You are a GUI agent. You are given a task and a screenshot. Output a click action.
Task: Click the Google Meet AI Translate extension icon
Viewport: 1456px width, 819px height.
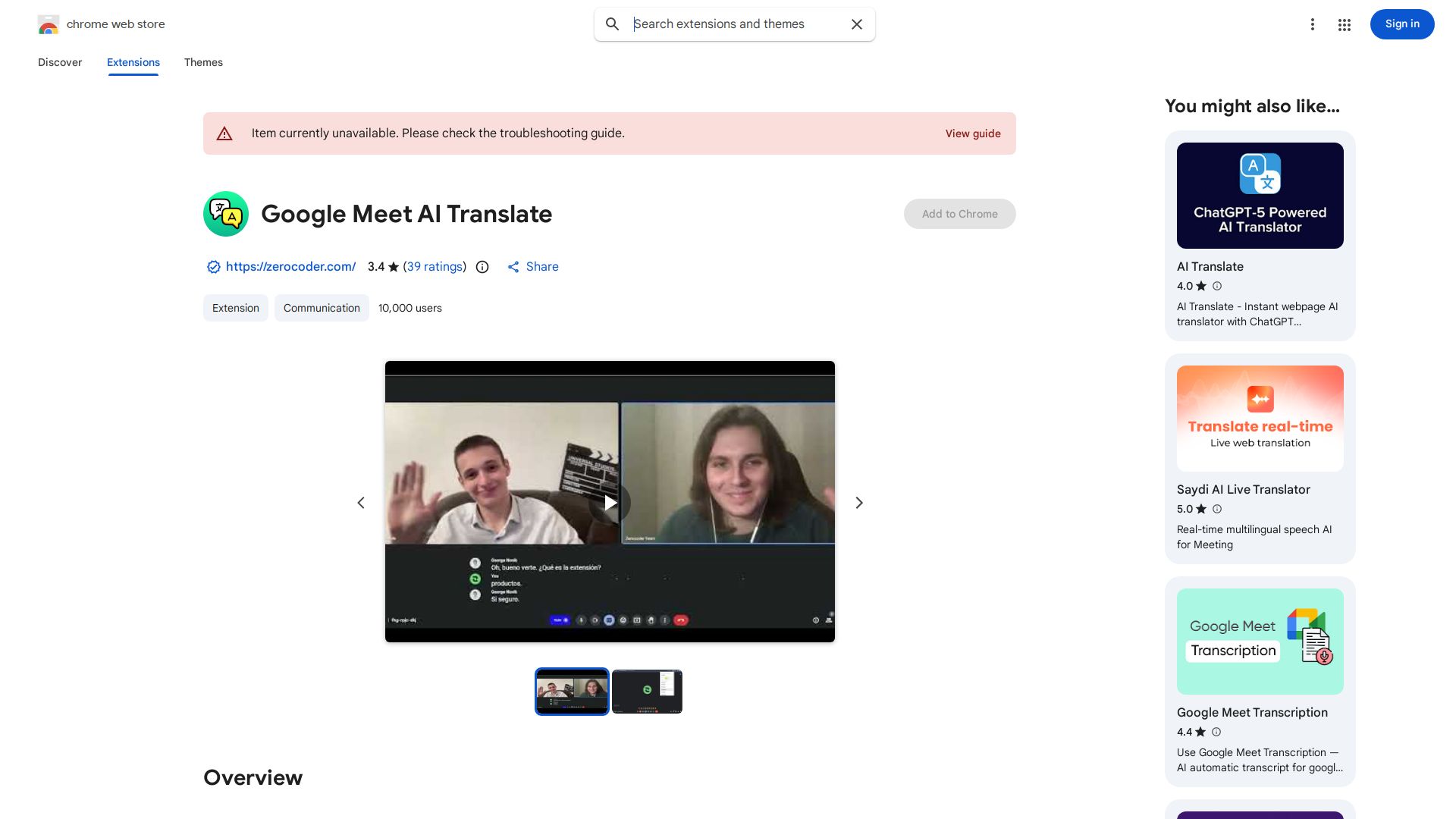225,214
